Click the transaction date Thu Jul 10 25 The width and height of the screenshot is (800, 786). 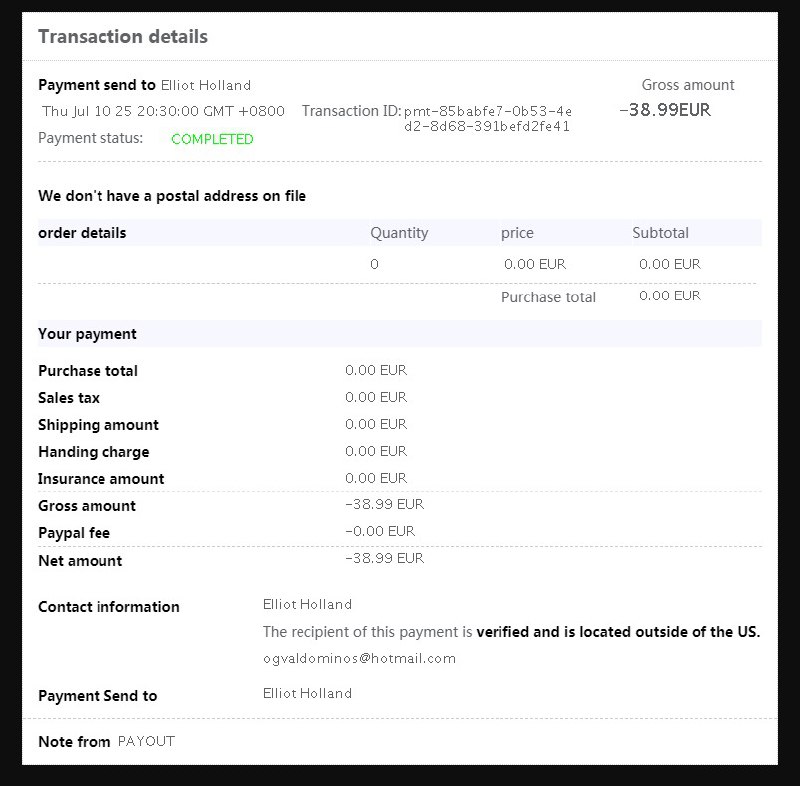(x=163, y=111)
